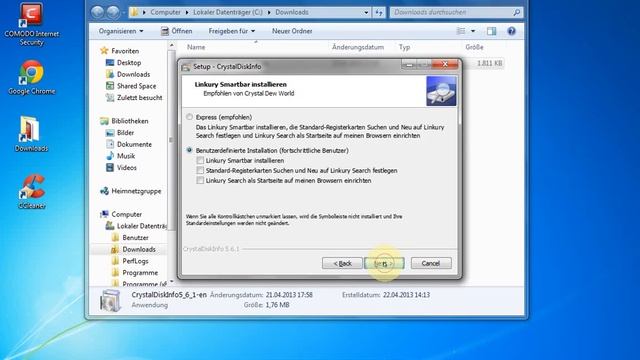Open Benutzer folder in tree

(136, 238)
